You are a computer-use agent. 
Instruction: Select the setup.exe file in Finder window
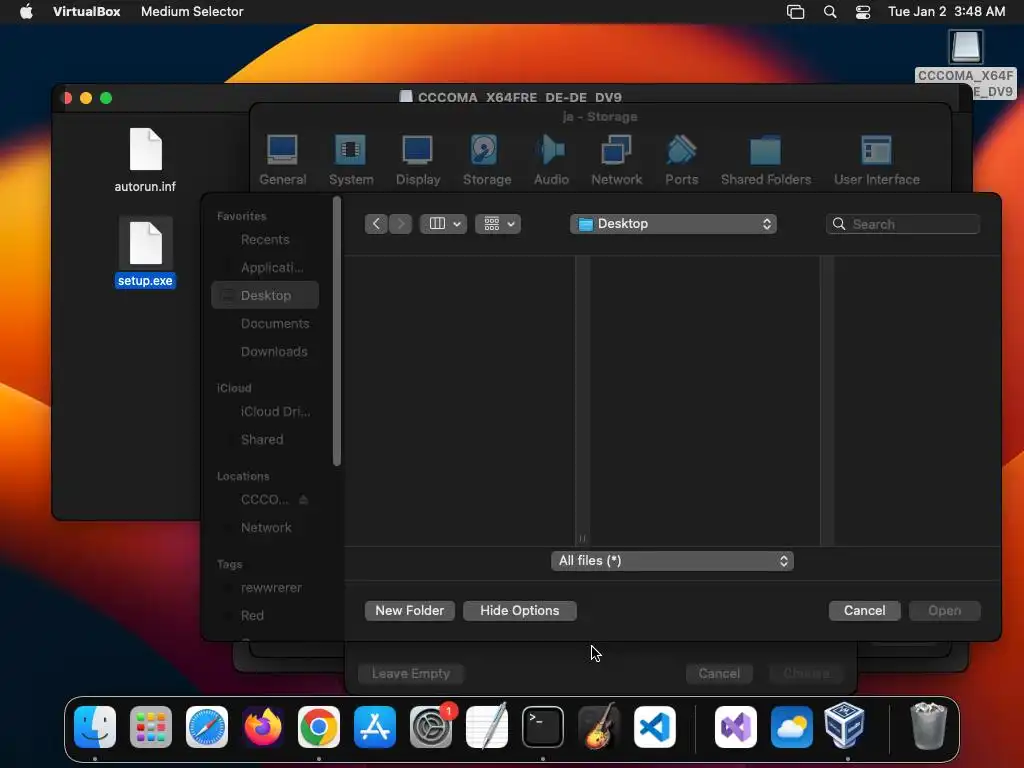tap(145, 253)
